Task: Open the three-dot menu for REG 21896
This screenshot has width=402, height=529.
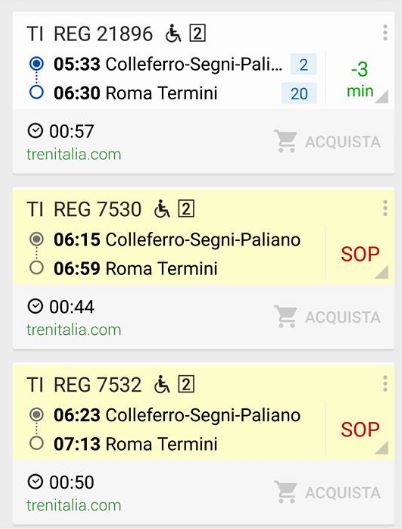Action: [x=385, y=33]
